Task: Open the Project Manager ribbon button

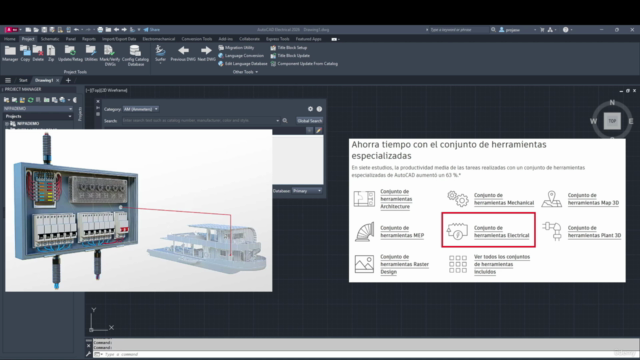Action: (10, 53)
